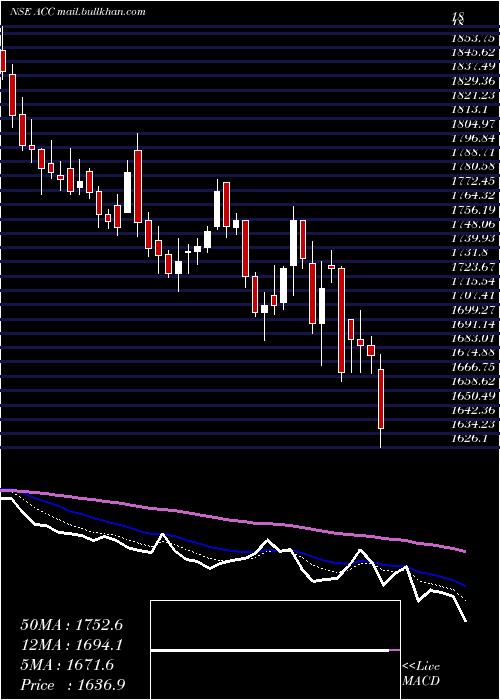Click the 1748.06 price level label
This screenshot has width=500, height=700.
pos(473,224)
